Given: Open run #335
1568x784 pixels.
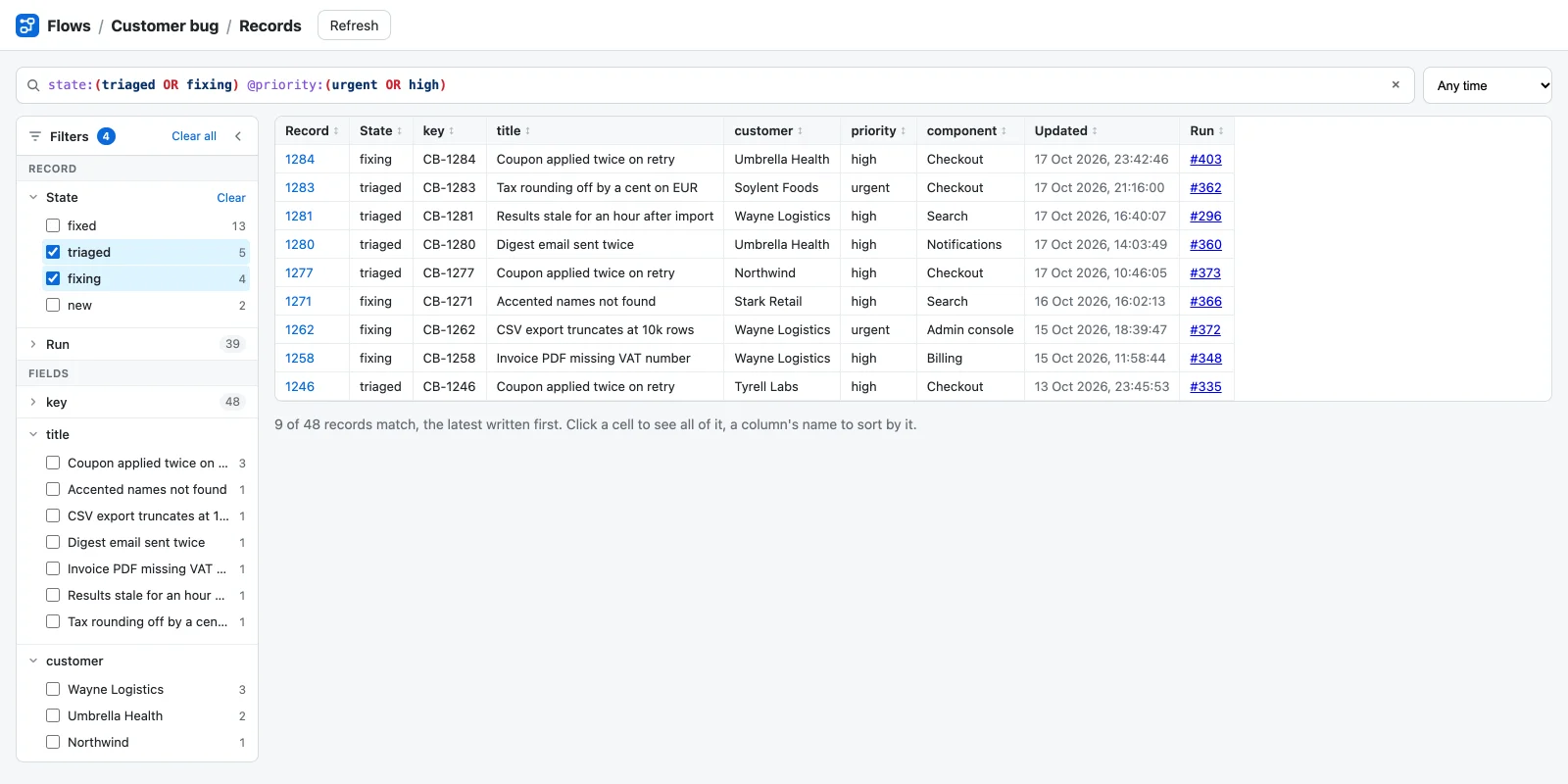Looking at the screenshot, I should point(1205,386).
